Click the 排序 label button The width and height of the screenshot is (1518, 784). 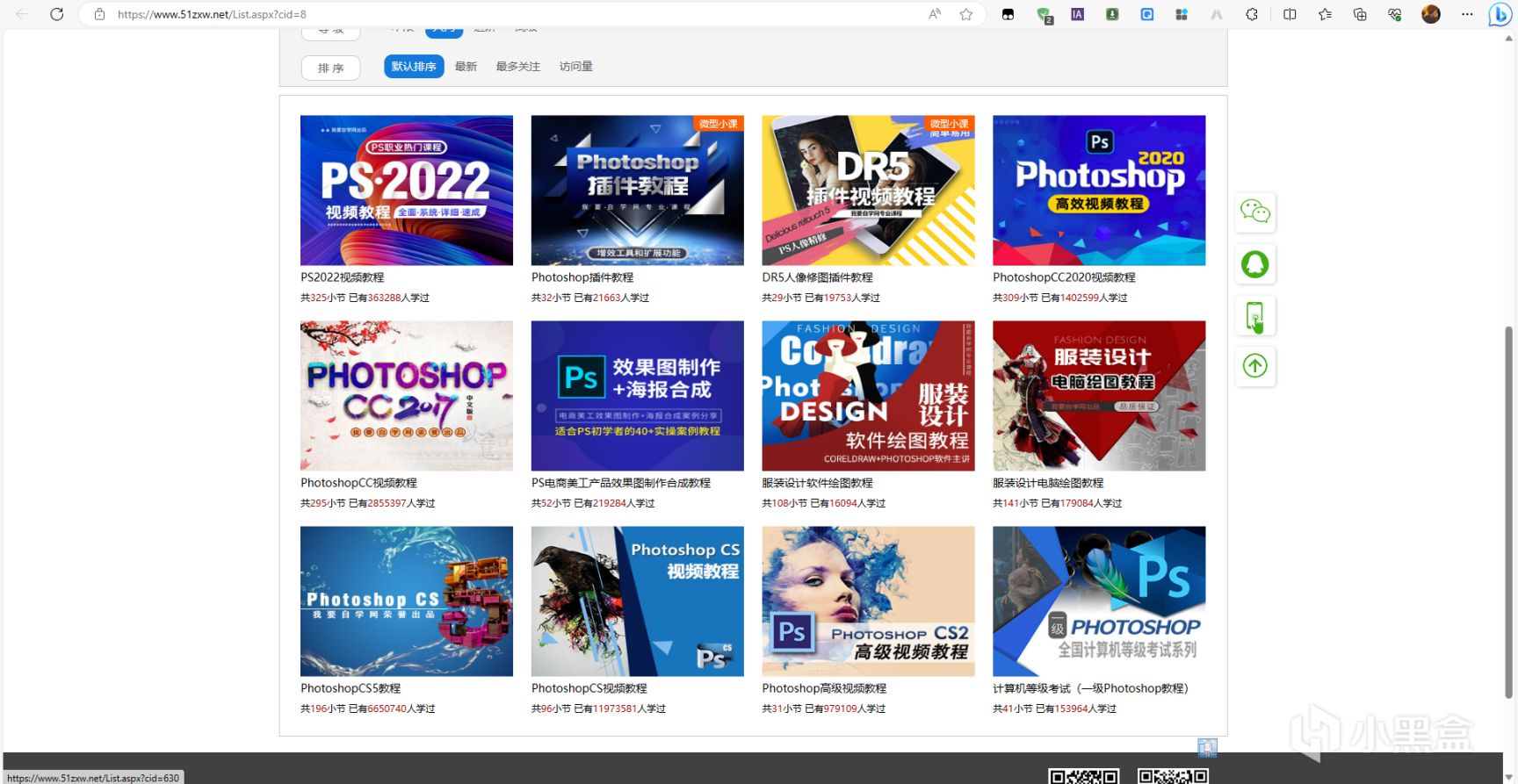click(x=331, y=68)
